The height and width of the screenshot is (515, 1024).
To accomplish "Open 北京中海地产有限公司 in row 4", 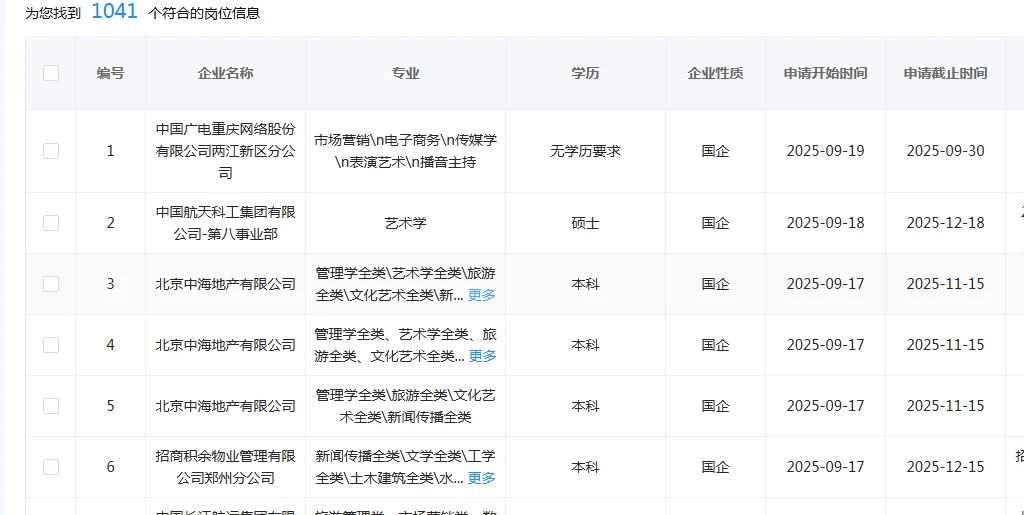I will point(225,345).
